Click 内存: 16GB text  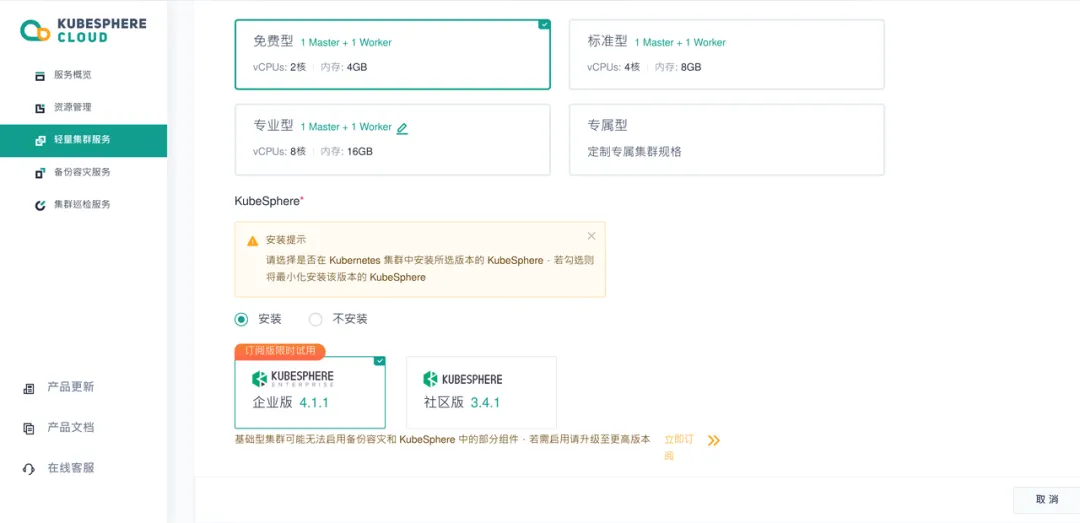click(346, 152)
